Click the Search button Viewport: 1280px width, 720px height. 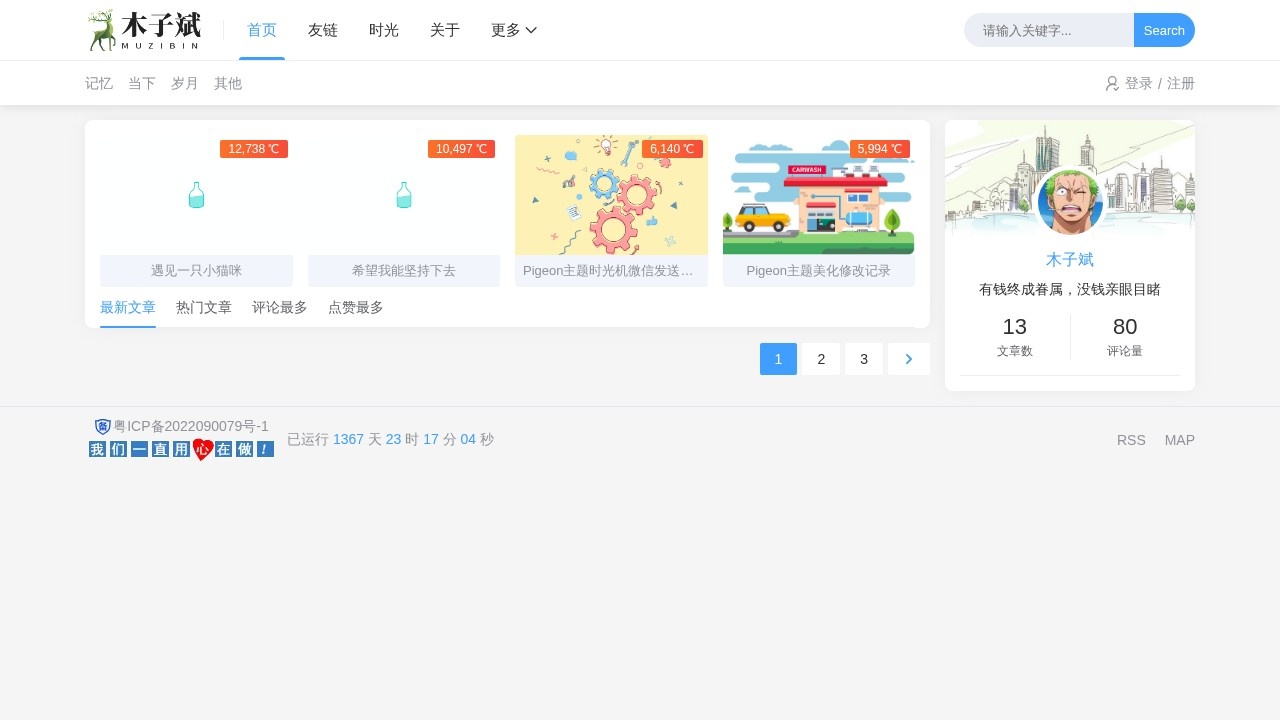[1163, 30]
